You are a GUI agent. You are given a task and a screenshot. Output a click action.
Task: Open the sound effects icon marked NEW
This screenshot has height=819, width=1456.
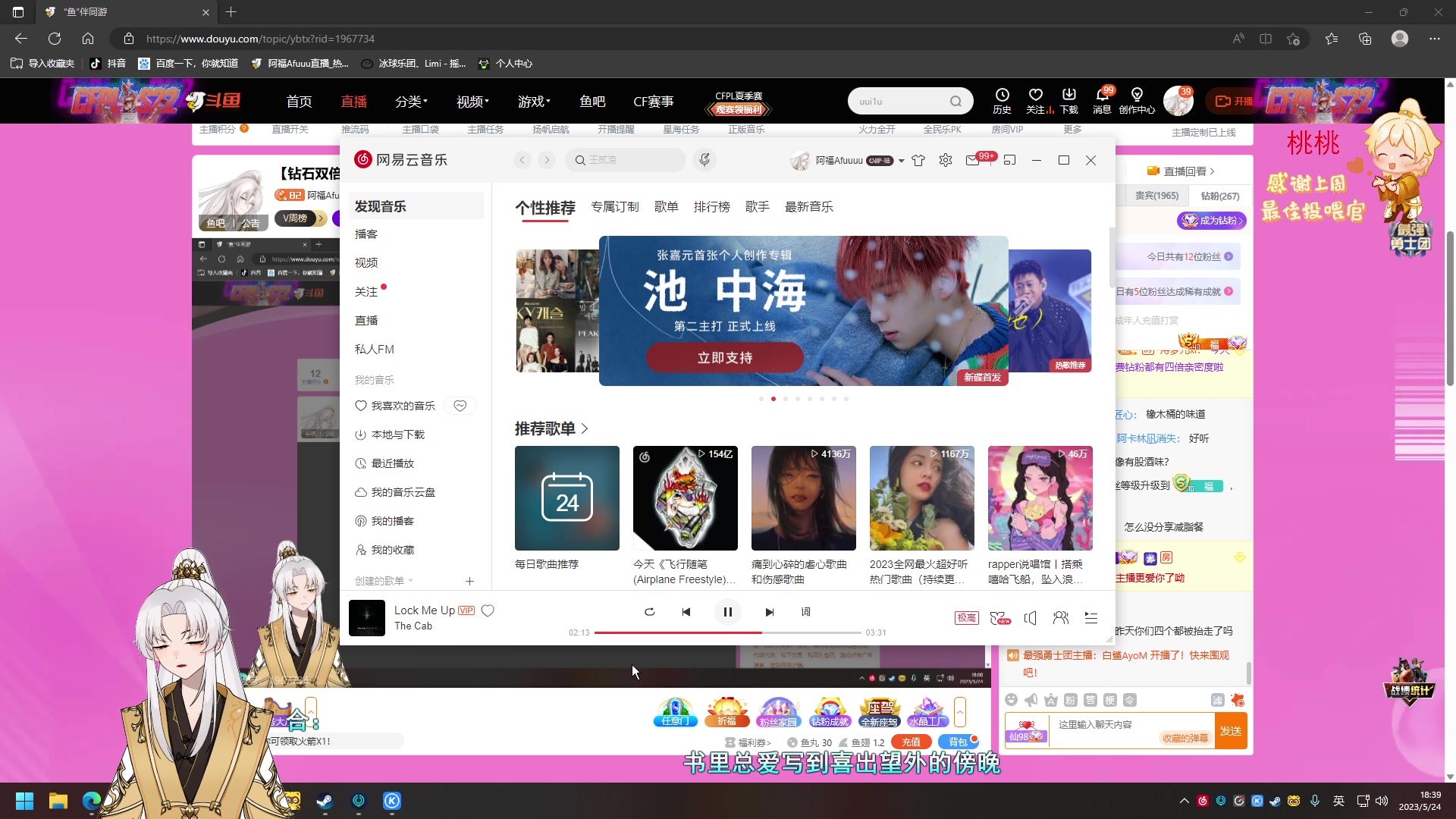click(x=999, y=618)
